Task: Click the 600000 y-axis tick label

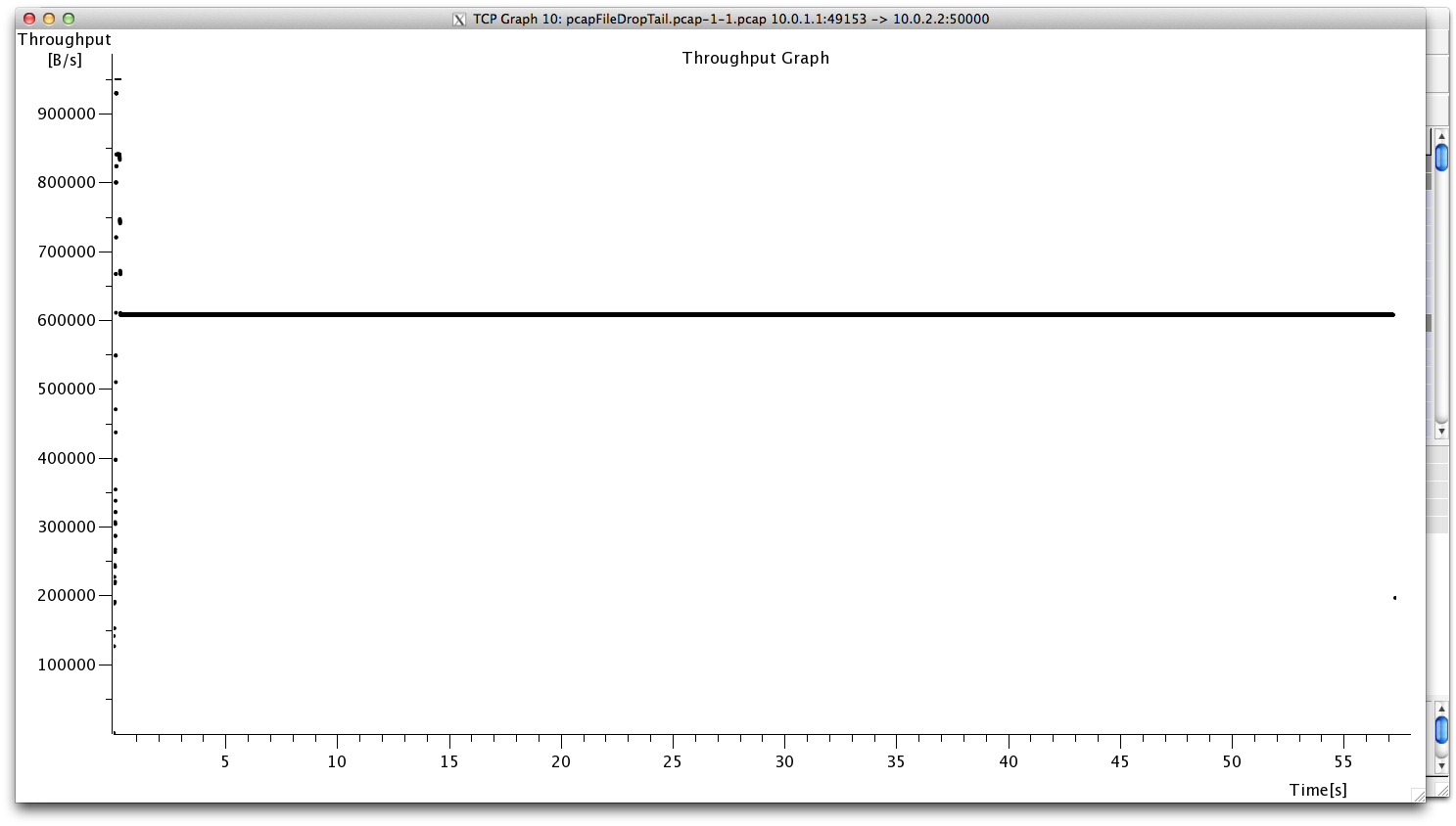Action: pyautogui.click(x=67, y=320)
